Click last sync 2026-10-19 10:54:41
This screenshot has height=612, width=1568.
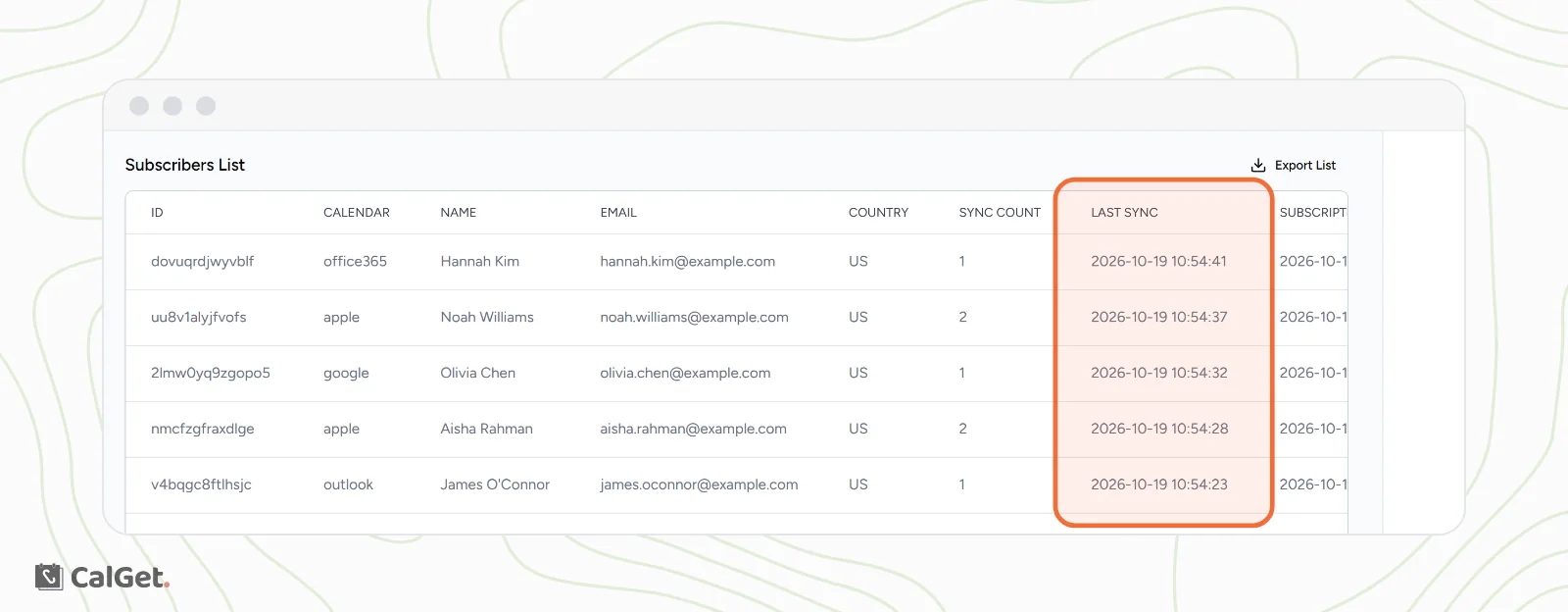pyautogui.click(x=1158, y=261)
